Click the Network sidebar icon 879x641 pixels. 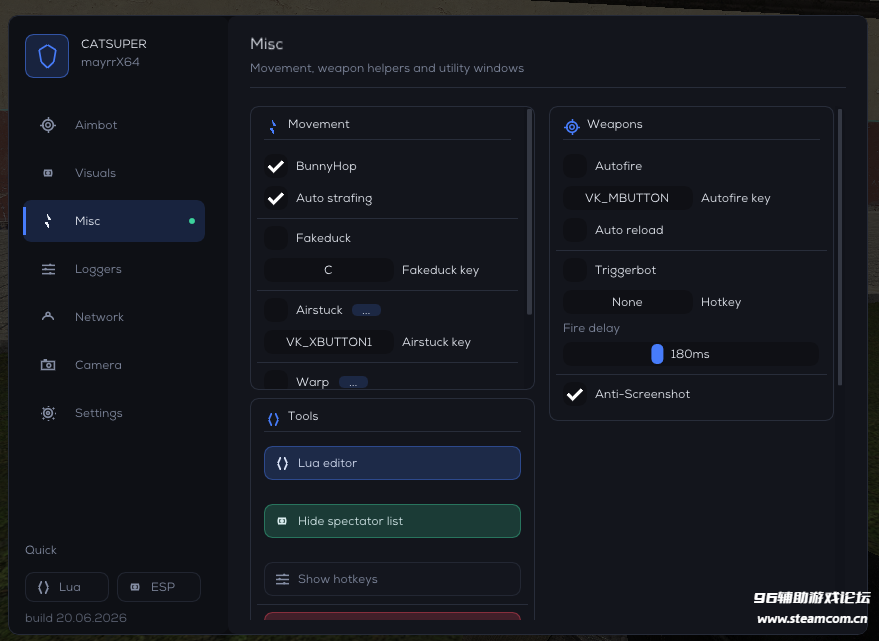pos(48,316)
